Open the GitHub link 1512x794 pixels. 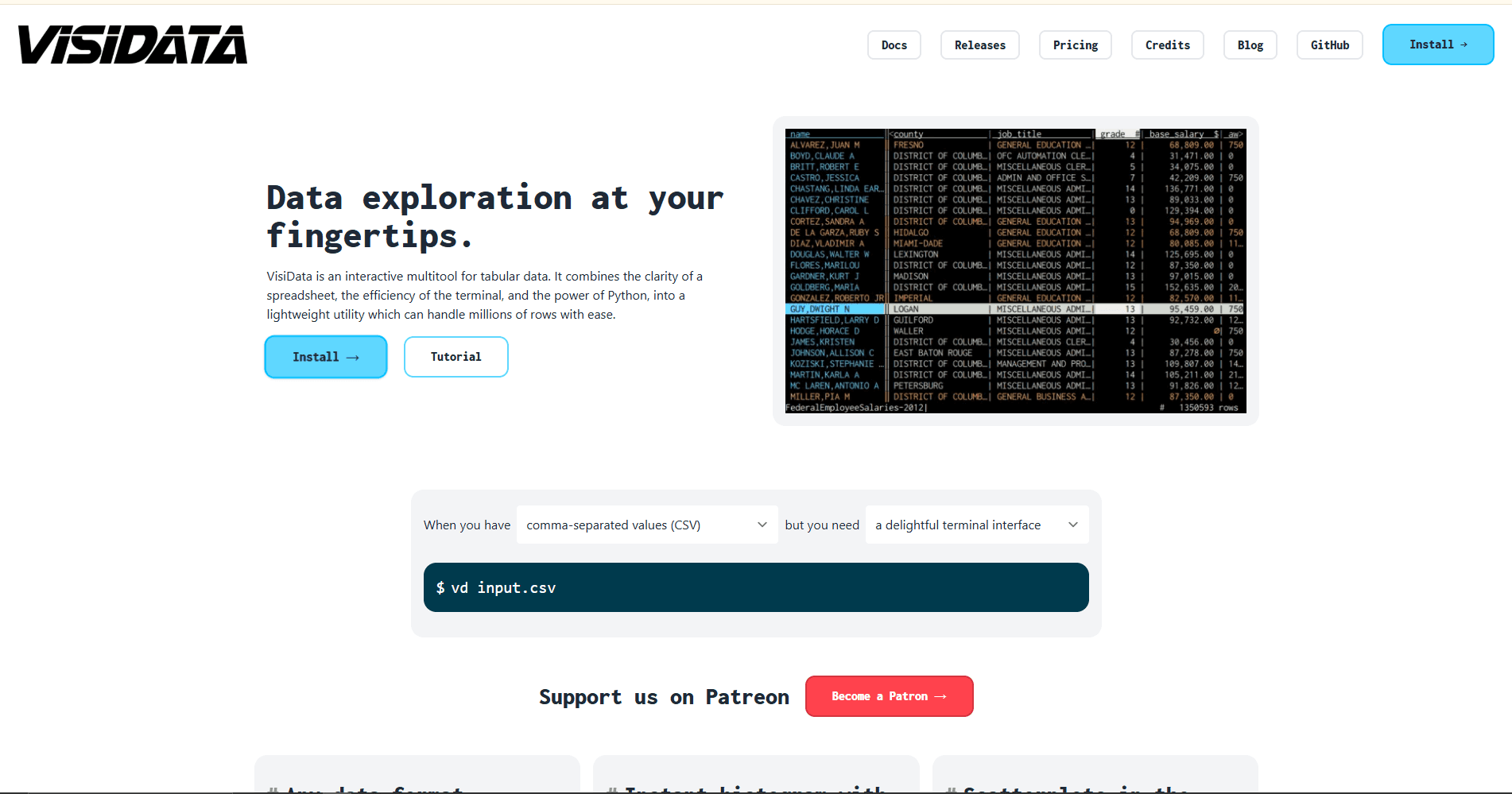click(x=1329, y=45)
